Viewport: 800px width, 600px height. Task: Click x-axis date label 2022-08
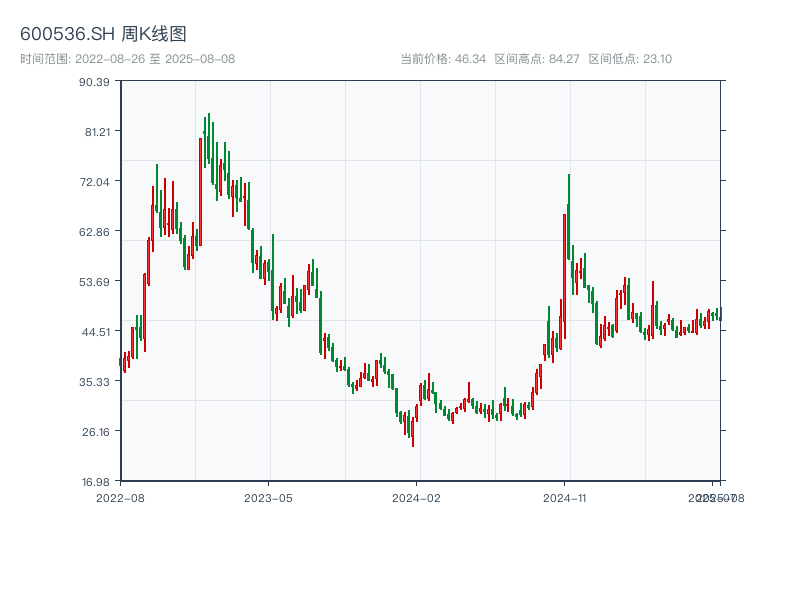[120, 498]
